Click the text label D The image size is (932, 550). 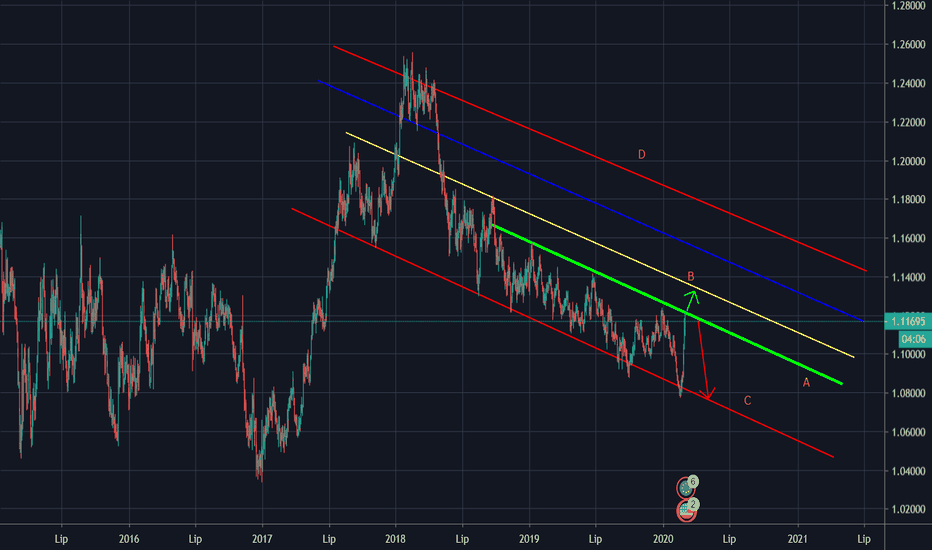pos(641,155)
